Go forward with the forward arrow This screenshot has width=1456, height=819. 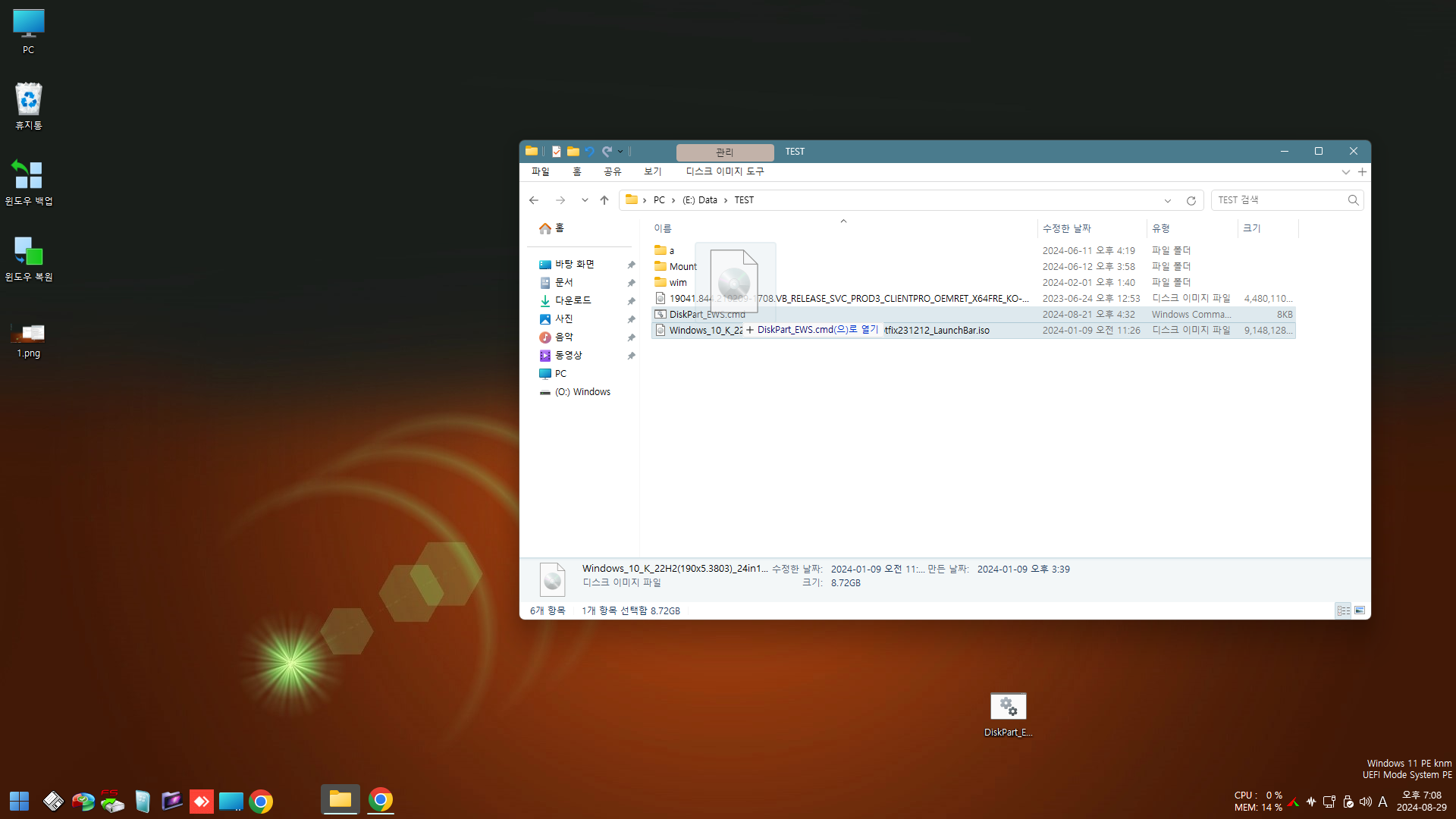click(560, 200)
